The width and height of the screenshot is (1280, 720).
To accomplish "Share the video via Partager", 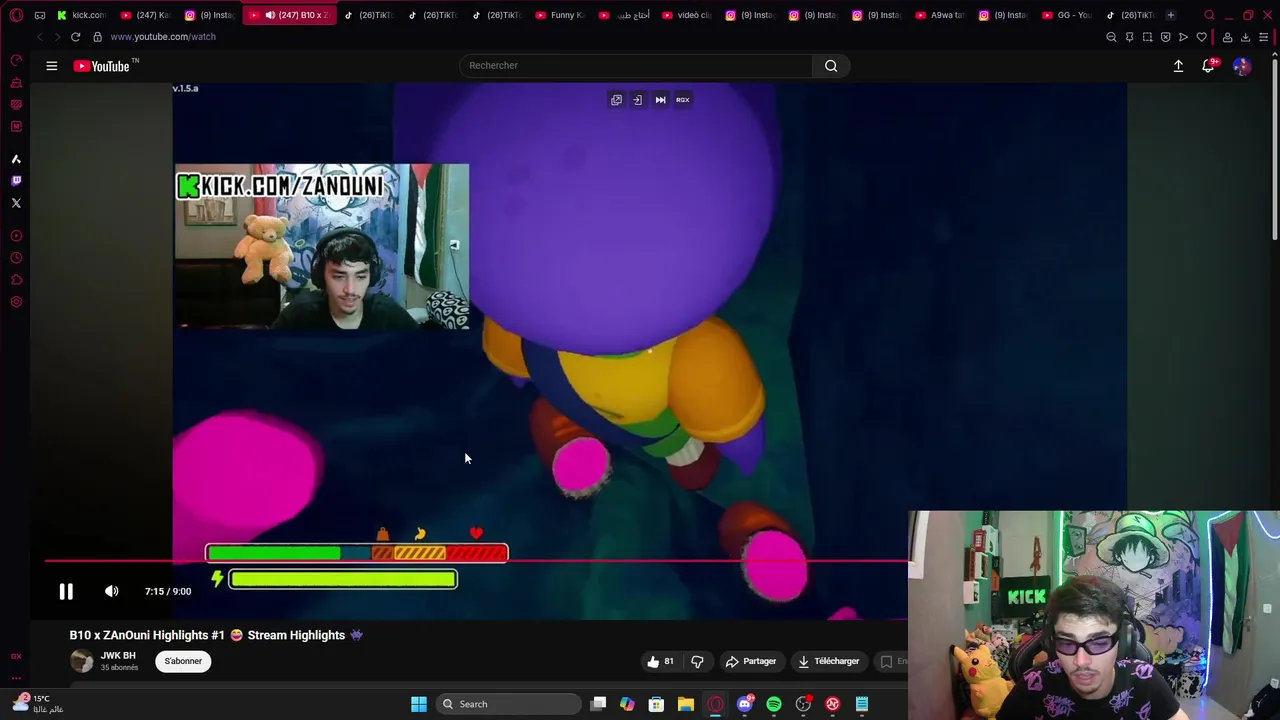I will 751,661.
